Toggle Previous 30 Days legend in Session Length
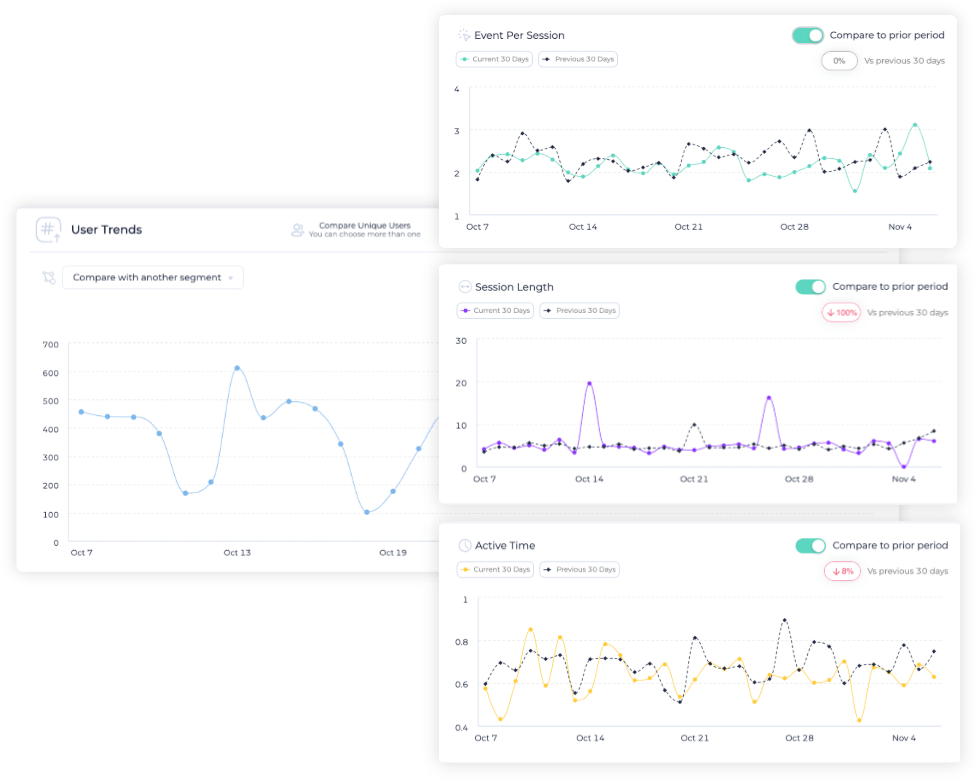978x781 pixels. [x=579, y=311]
